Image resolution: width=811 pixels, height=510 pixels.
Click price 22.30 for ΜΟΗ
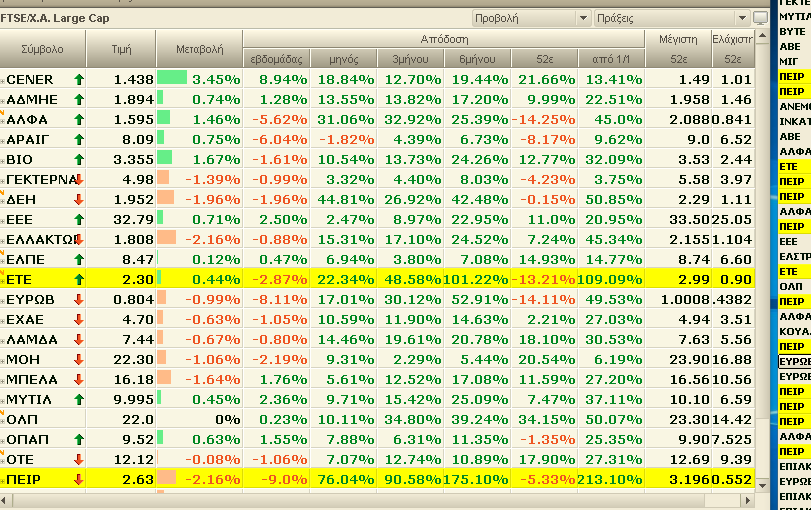coord(133,359)
